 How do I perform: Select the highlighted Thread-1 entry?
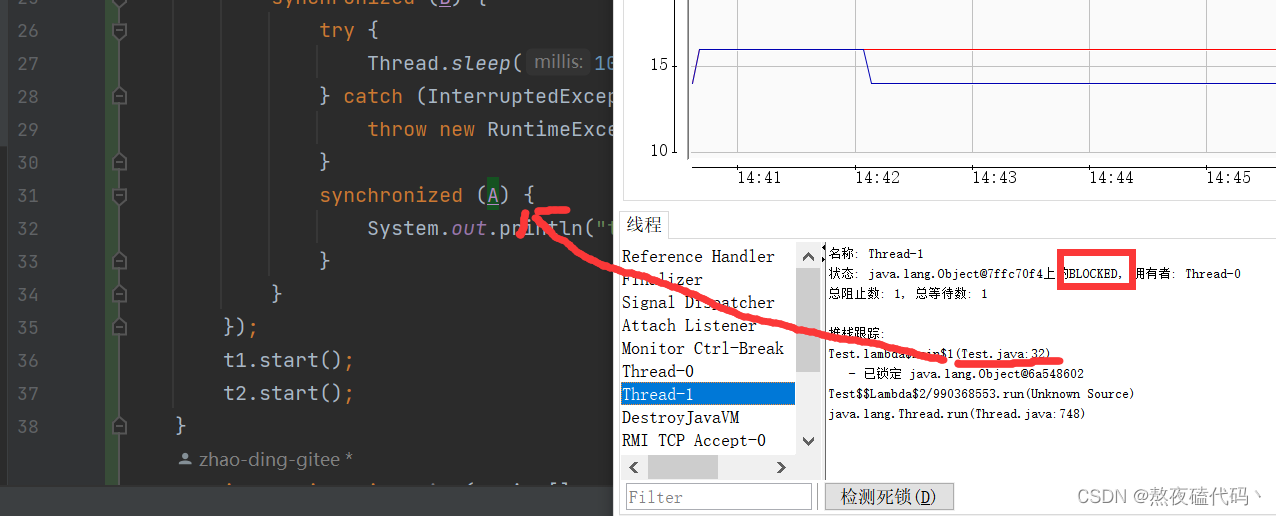coord(708,394)
